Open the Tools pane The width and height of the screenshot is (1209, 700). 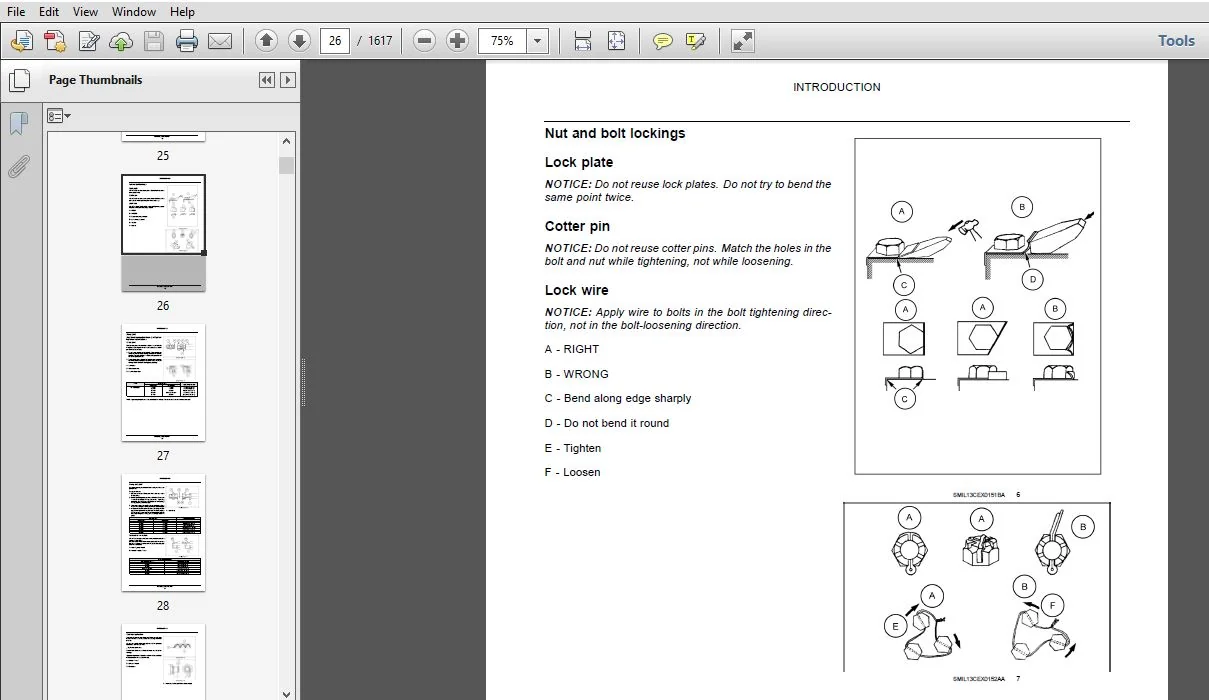click(x=1176, y=41)
